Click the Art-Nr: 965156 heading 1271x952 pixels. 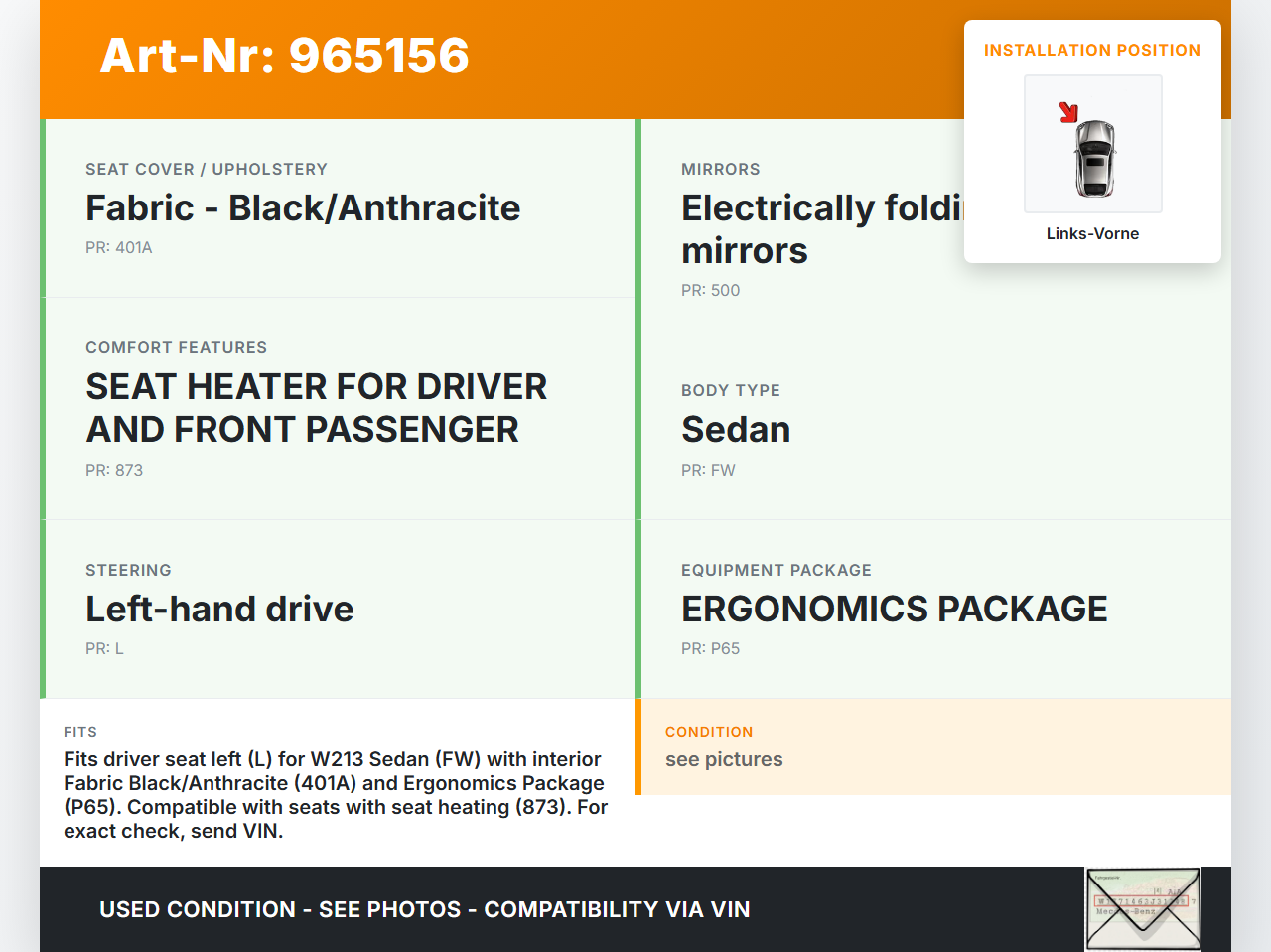(x=285, y=56)
